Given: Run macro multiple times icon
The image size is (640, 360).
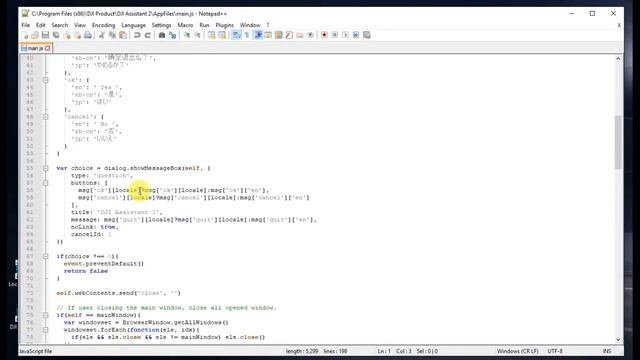Looking at the screenshot, I should click(x=356, y=36).
